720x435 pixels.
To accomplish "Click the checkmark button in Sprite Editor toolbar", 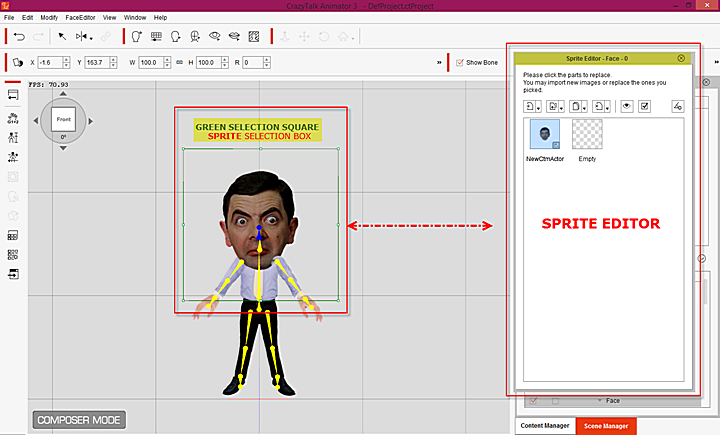I will click(x=645, y=105).
